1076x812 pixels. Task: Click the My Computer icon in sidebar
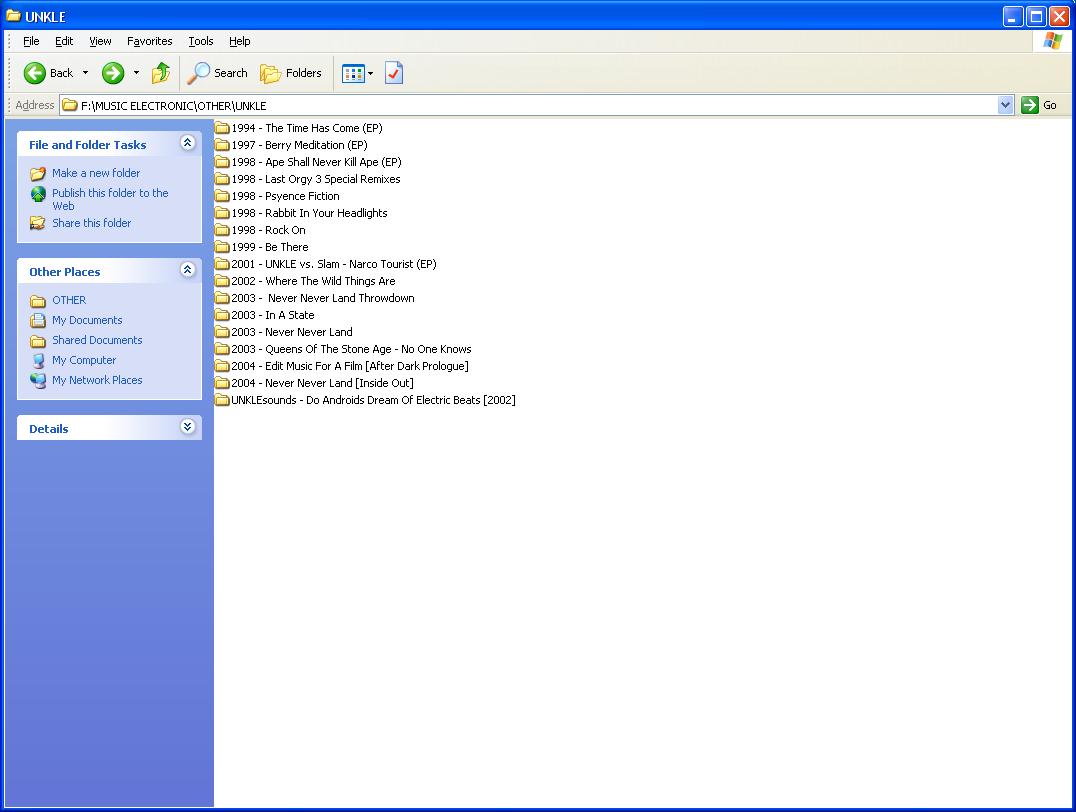(38, 360)
